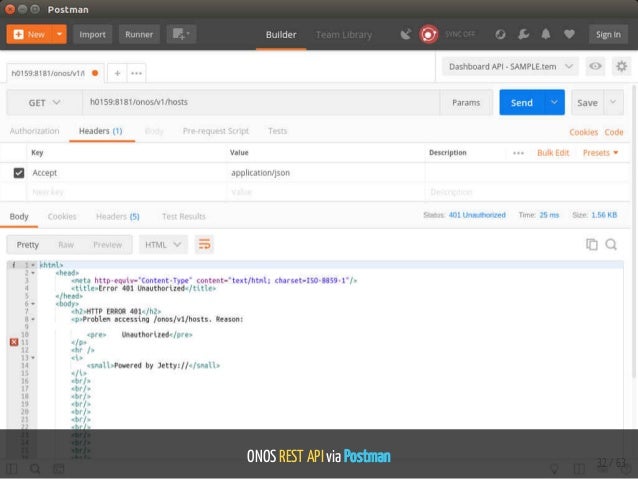
Task: Open manage environments gear icon
Action: pos(621,66)
